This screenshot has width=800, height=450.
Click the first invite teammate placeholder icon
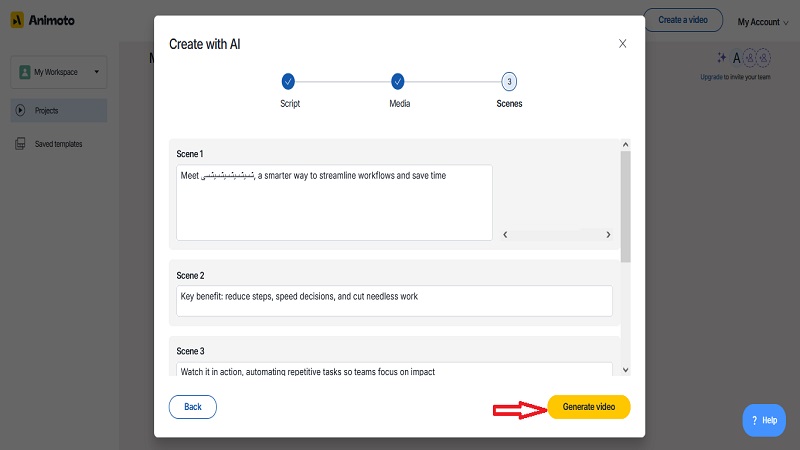click(750, 58)
